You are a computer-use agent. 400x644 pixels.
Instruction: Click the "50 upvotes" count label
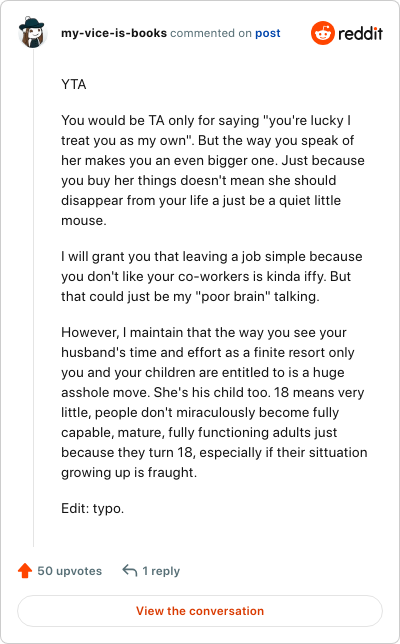click(x=69, y=571)
